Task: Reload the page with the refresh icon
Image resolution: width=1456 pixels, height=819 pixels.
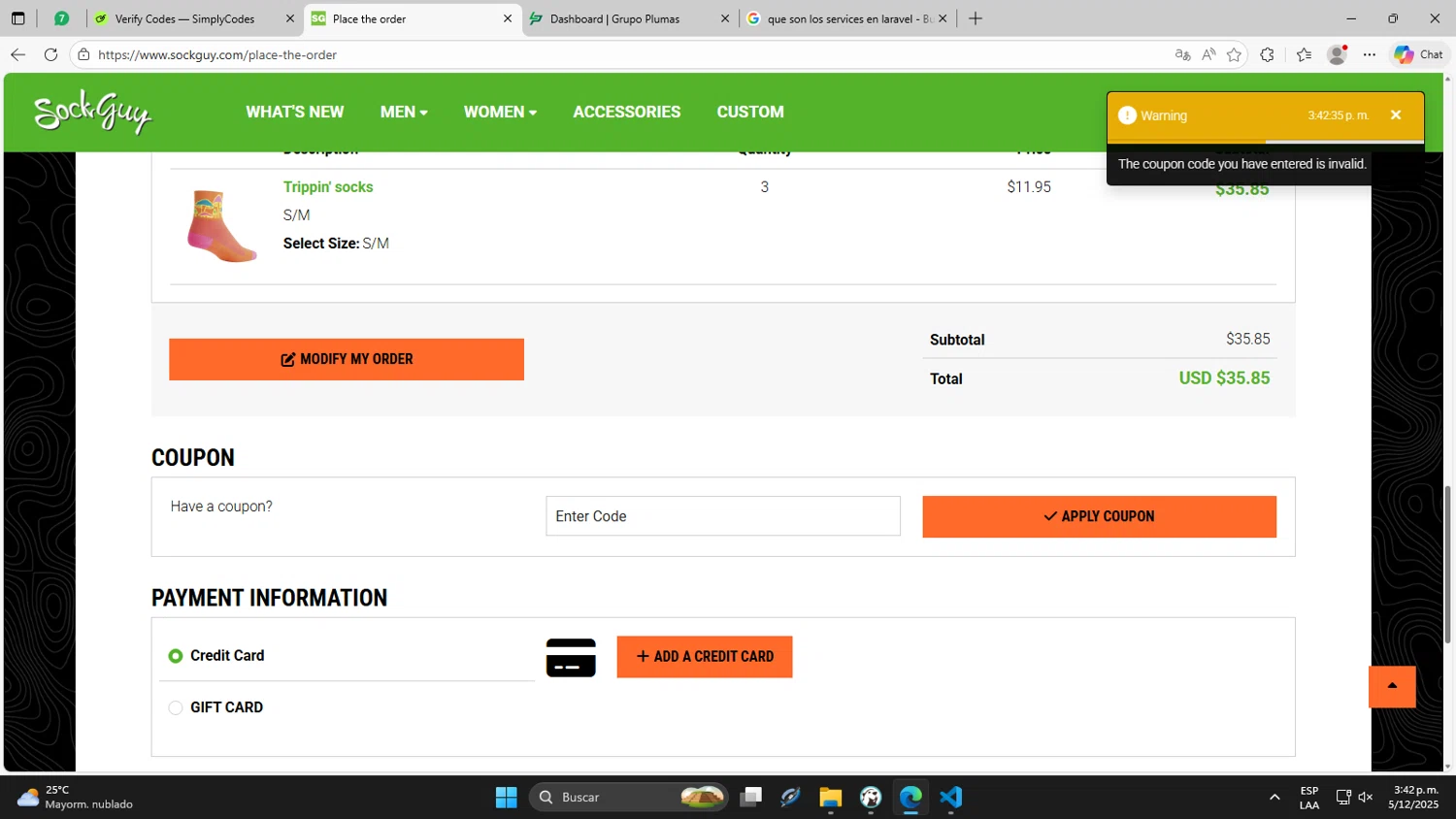Action: (50, 54)
